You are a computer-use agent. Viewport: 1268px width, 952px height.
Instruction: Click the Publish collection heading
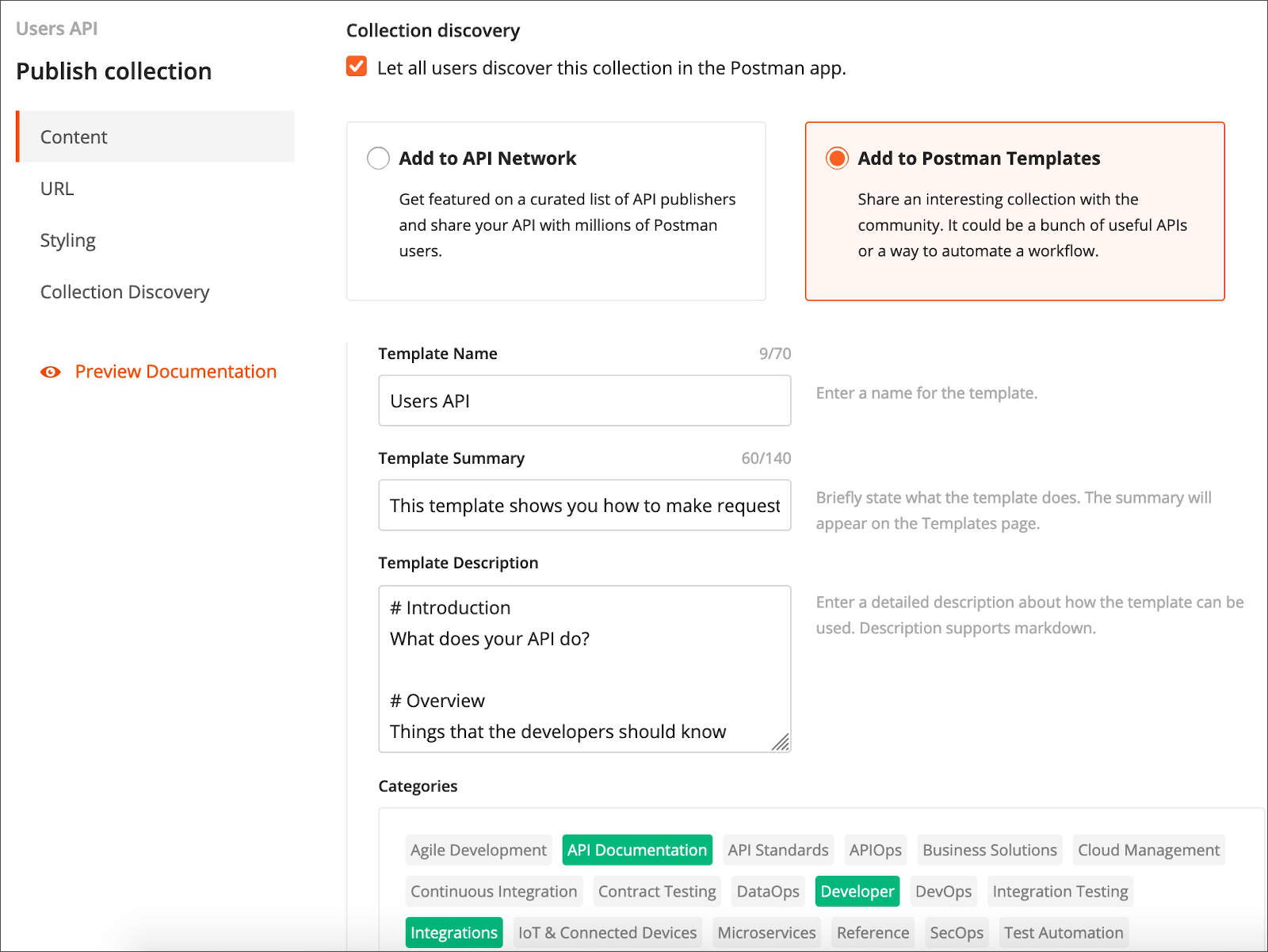pyautogui.click(x=114, y=71)
